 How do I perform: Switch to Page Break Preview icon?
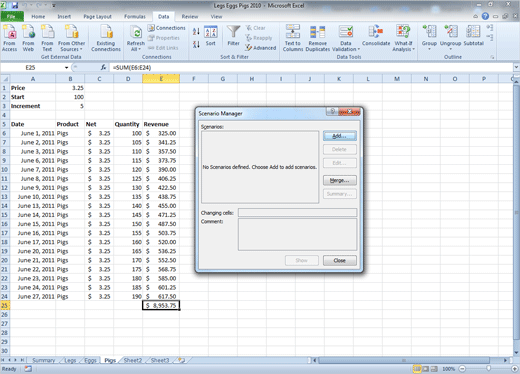434,369
